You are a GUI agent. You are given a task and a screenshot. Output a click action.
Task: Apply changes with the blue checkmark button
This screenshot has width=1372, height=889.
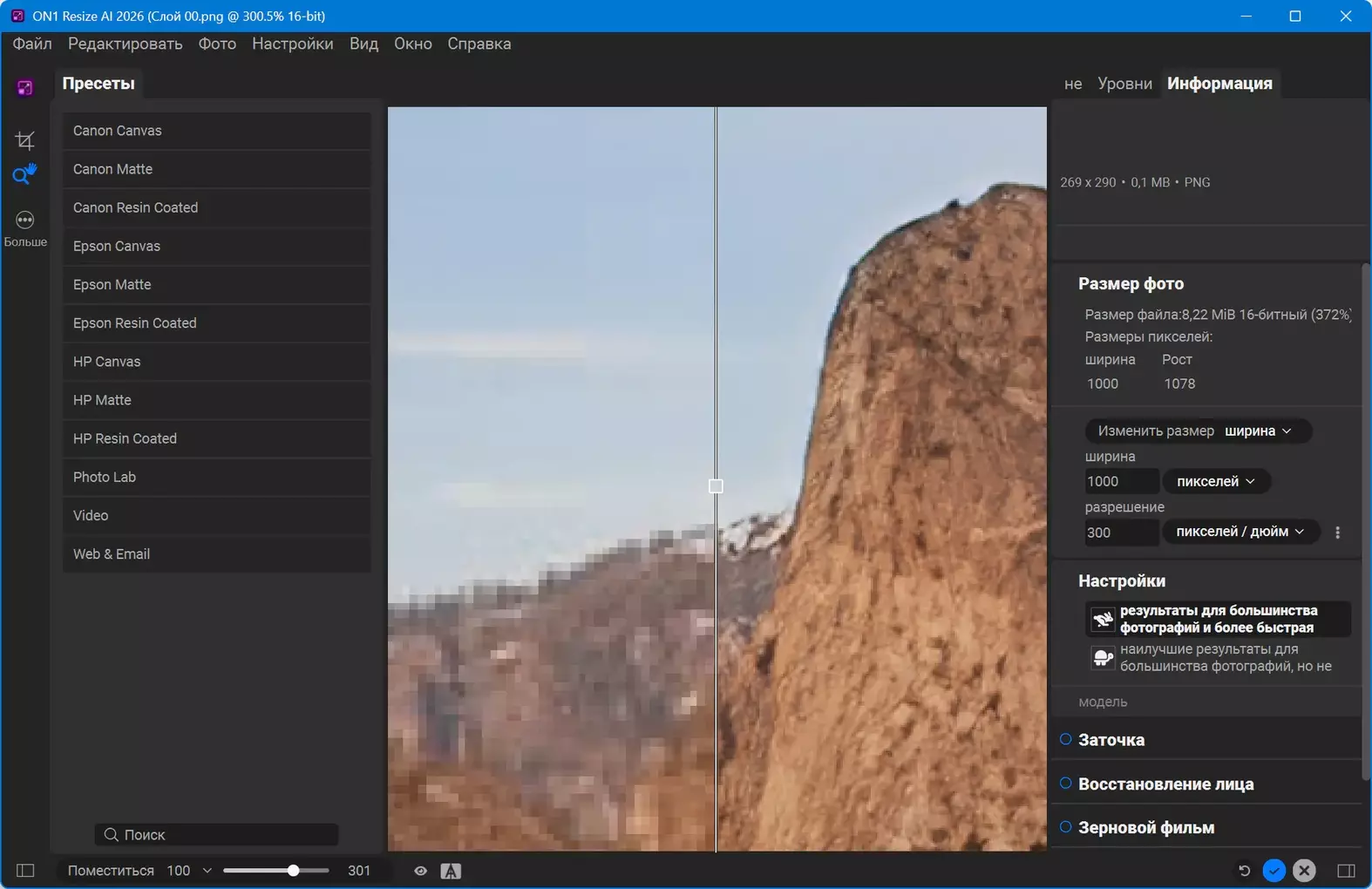tap(1274, 871)
